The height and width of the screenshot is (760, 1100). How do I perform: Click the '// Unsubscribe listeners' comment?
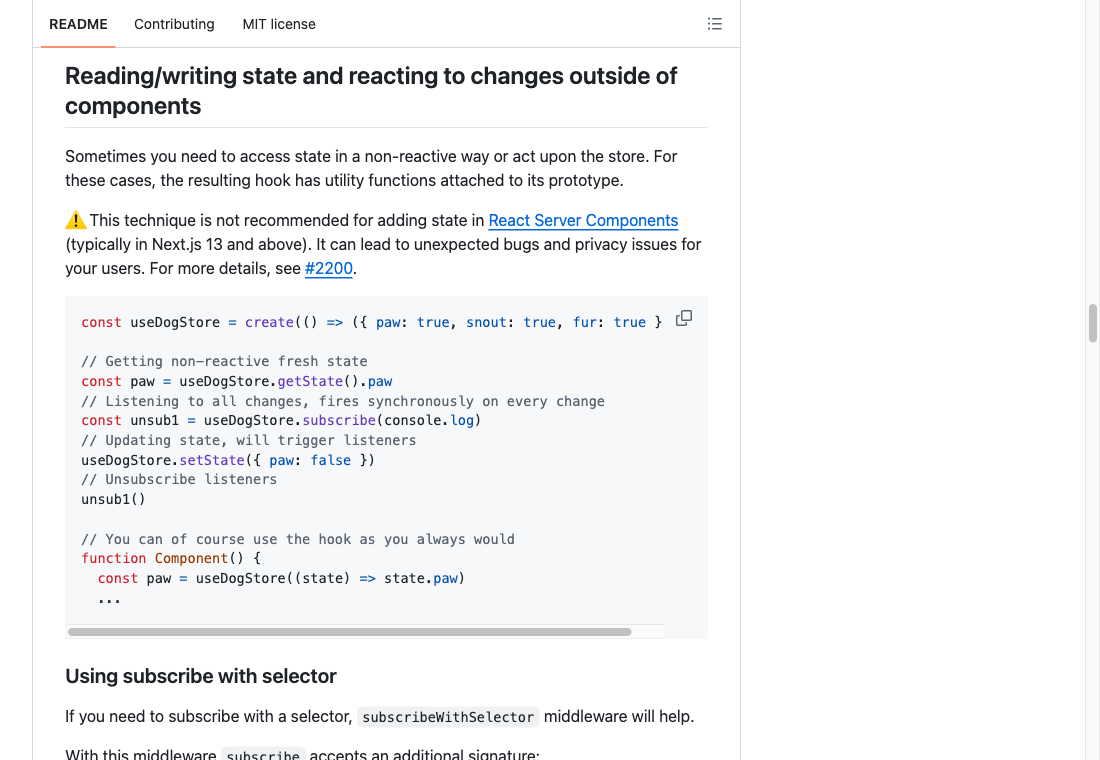[179, 479]
